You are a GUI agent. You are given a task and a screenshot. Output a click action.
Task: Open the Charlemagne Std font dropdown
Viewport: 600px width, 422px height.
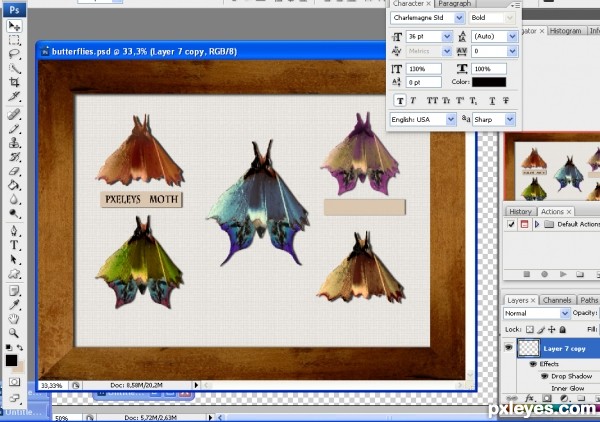(x=459, y=18)
